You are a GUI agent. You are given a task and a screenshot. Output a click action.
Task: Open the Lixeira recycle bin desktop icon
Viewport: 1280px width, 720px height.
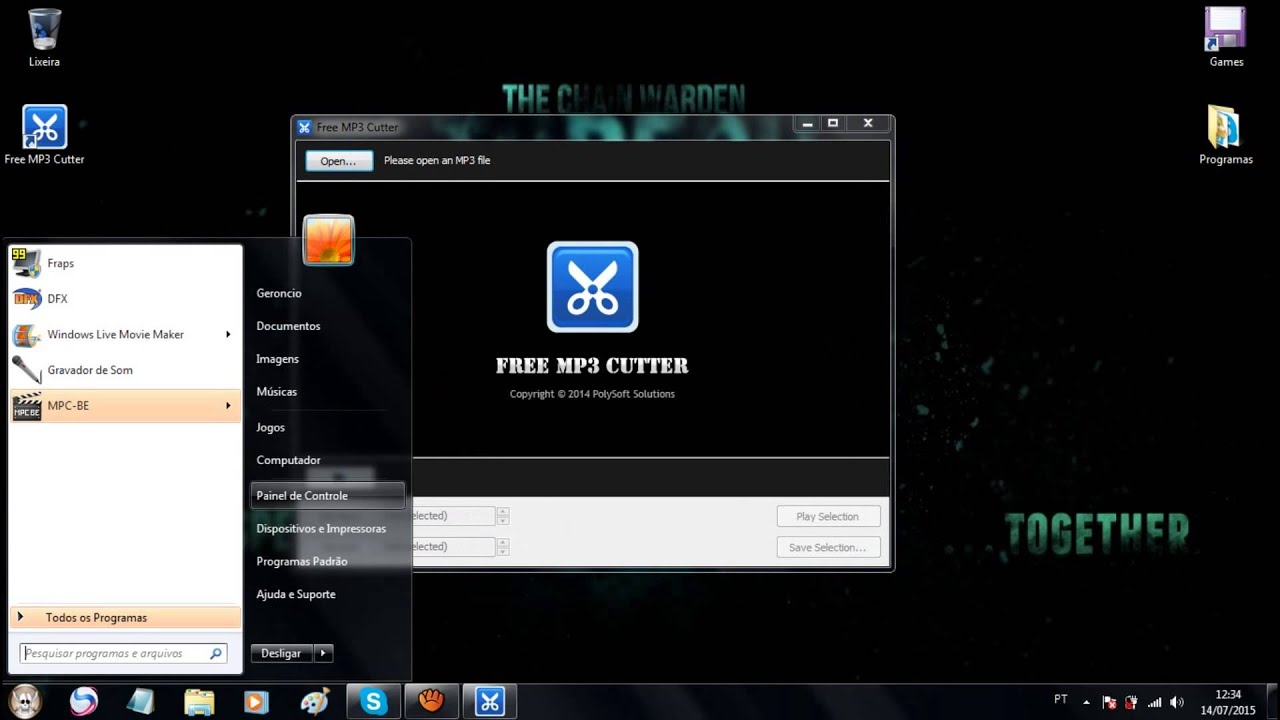point(44,37)
